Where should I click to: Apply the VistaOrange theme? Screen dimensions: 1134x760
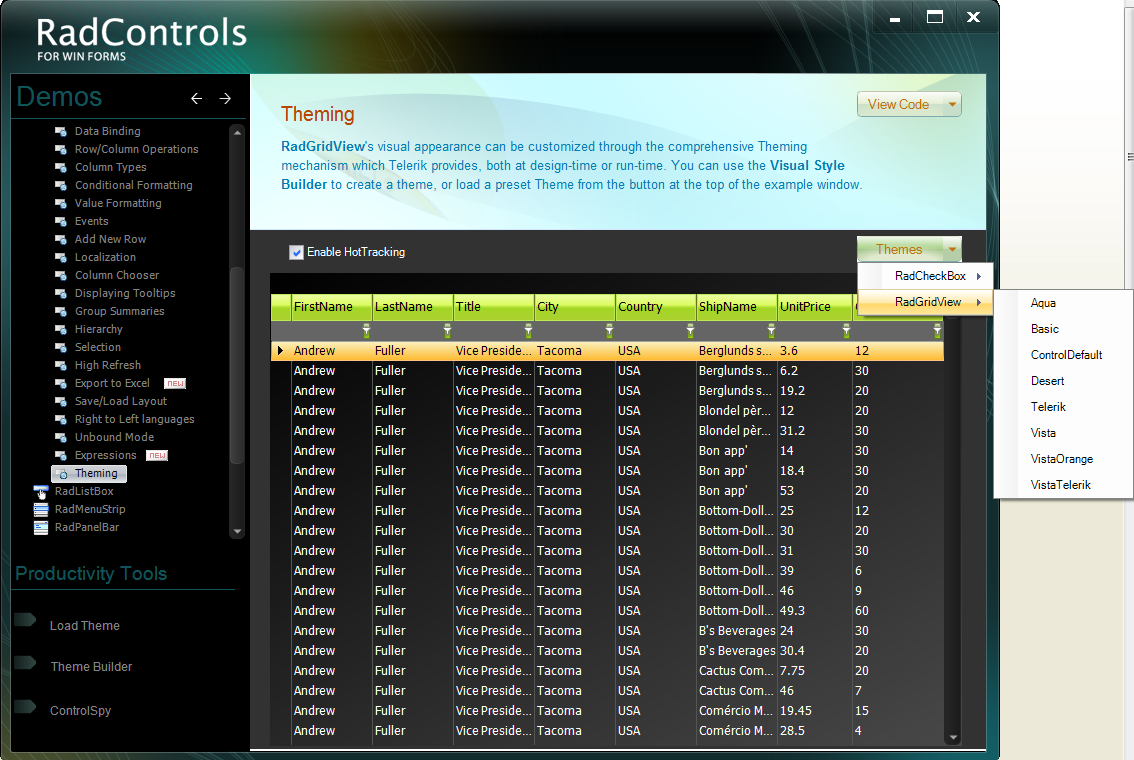pos(1062,459)
